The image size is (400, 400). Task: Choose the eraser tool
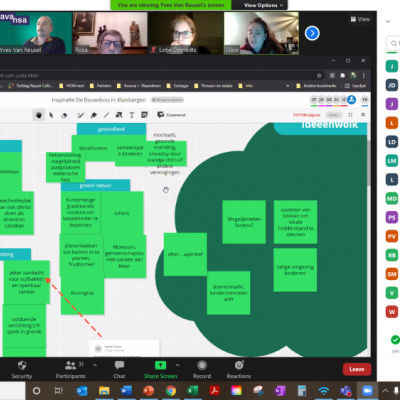tap(64, 115)
